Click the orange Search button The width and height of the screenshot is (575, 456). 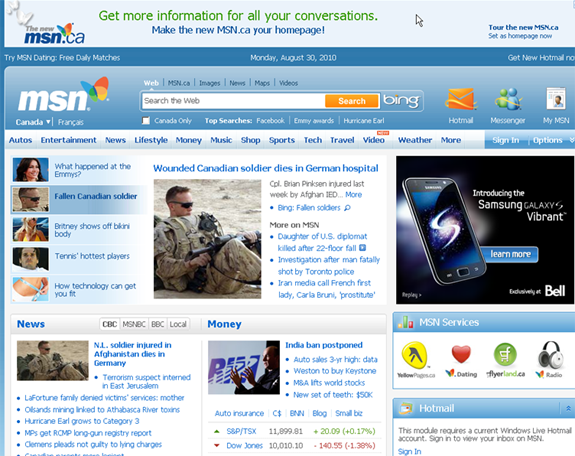[352, 101]
